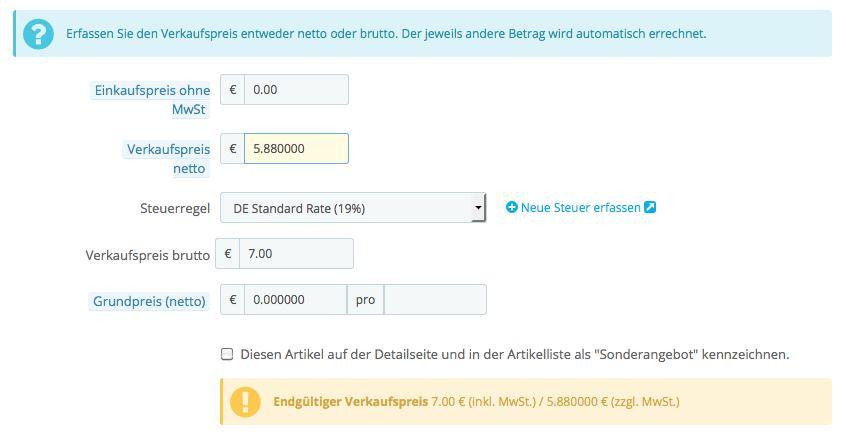The height and width of the screenshot is (442, 846).
Task: Click the Grundpreis (netto) label
Action: [149, 299]
